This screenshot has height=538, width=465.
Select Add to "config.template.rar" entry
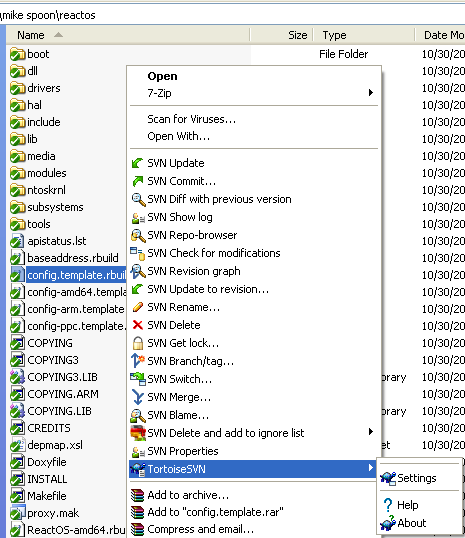[x=216, y=512]
